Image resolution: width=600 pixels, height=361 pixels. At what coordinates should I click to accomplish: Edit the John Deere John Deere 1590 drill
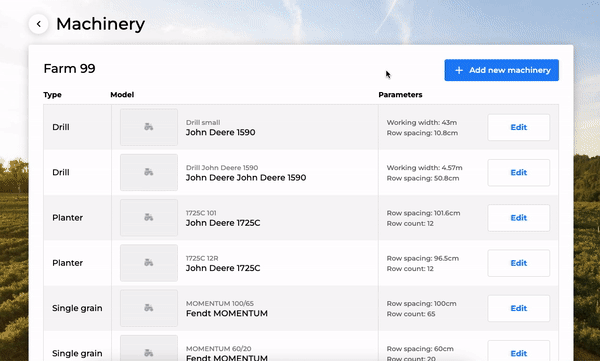518,172
